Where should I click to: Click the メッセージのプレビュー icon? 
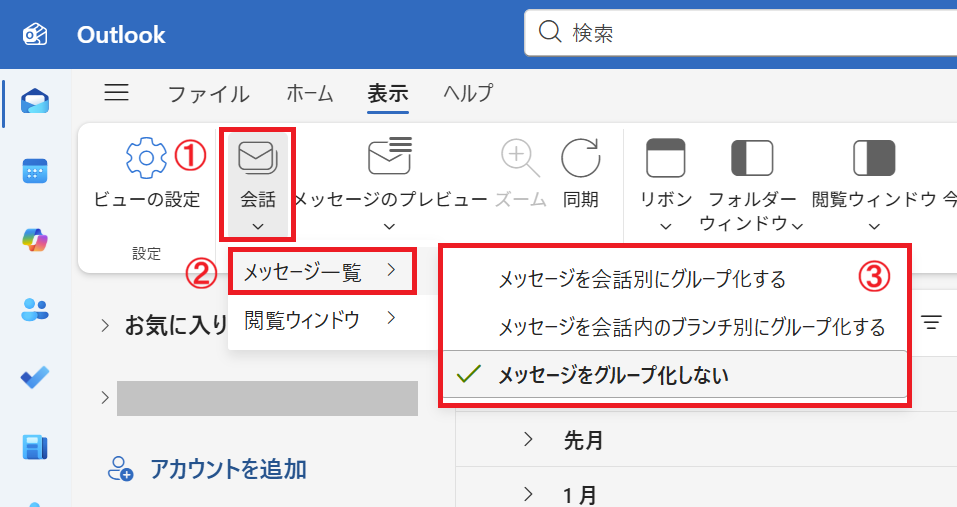click(390, 156)
